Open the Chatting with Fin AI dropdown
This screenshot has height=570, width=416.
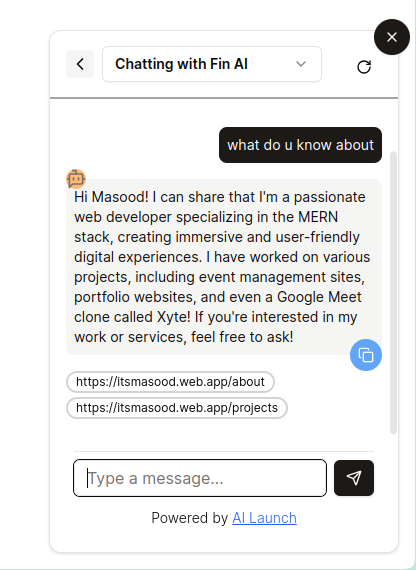(212, 64)
